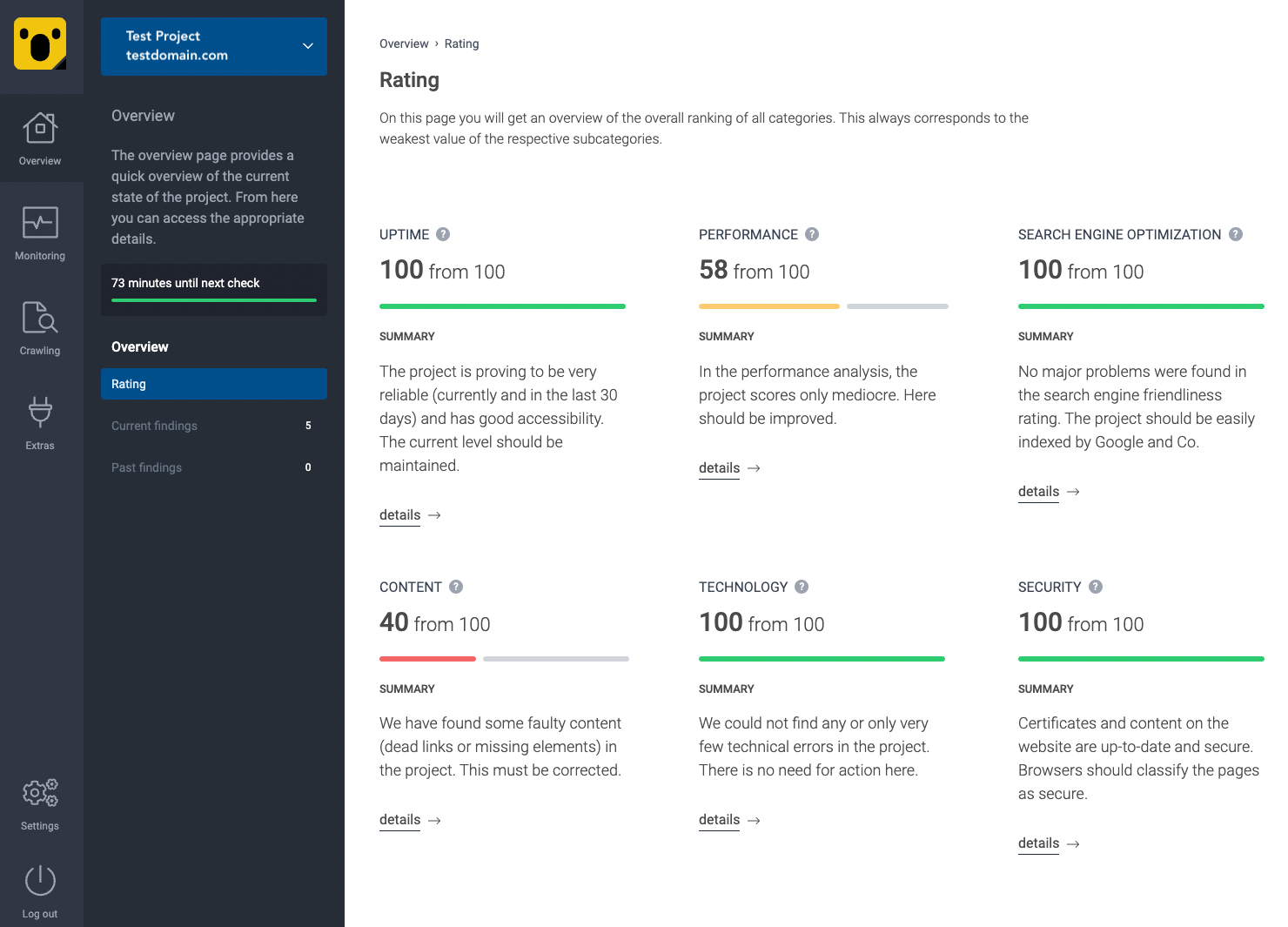Viewport: 1288px width, 927px height.
Task: Open the SEARCH ENGINE OPTIMIZATION help icon
Action: coord(1236,234)
